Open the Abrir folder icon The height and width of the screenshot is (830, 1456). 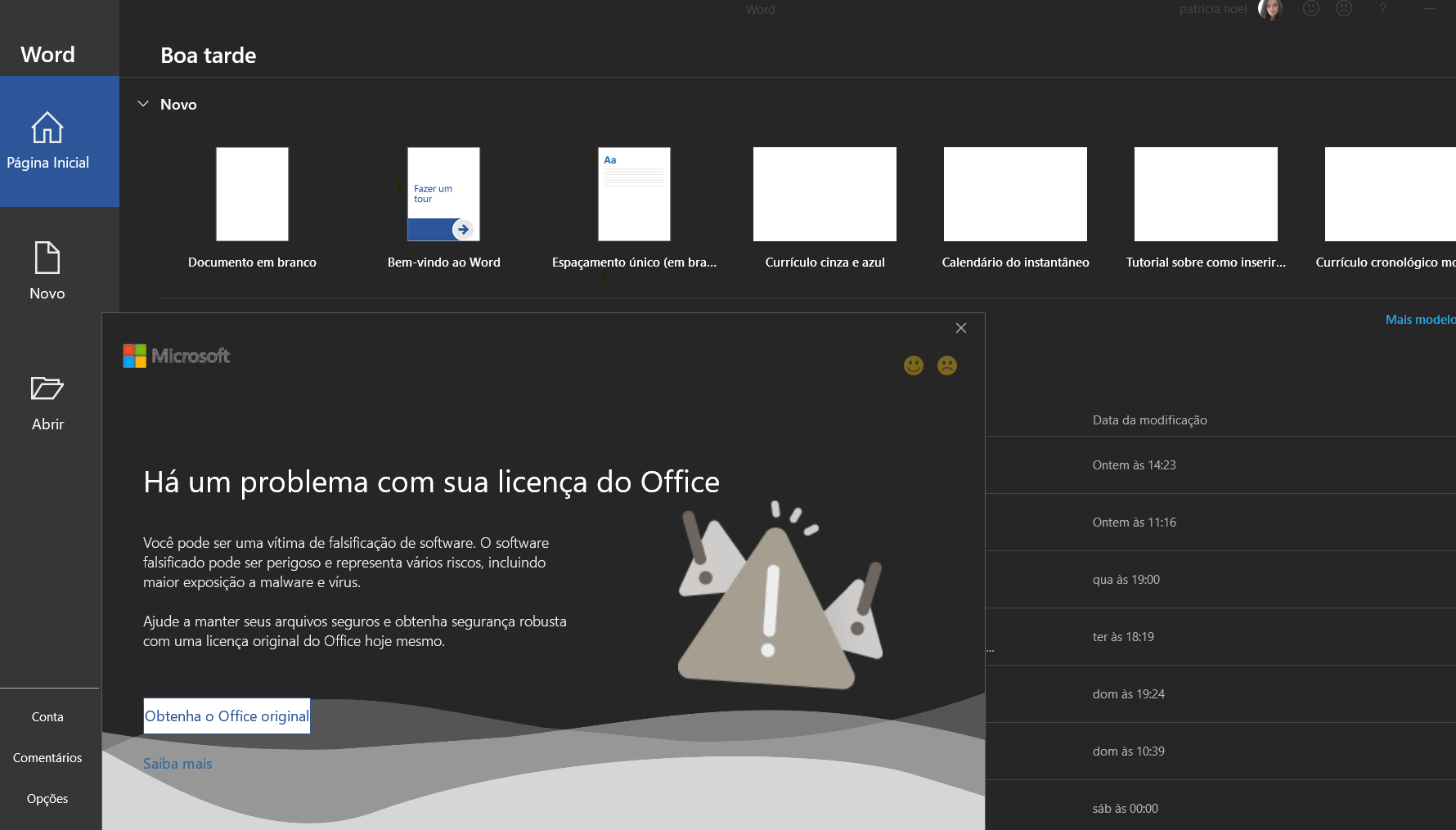(x=47, y=388)
